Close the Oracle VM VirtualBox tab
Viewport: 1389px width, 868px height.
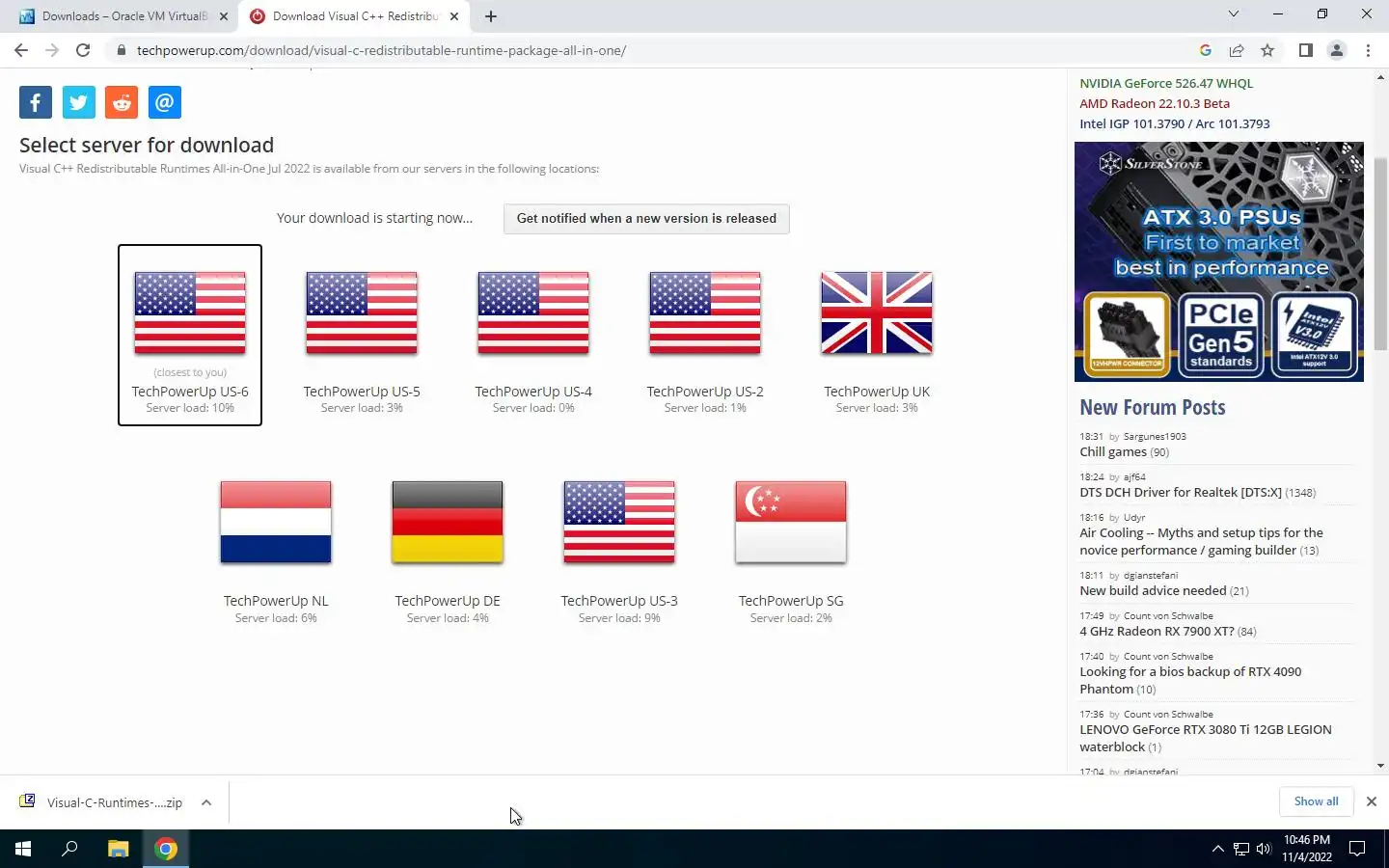[224, 16]
